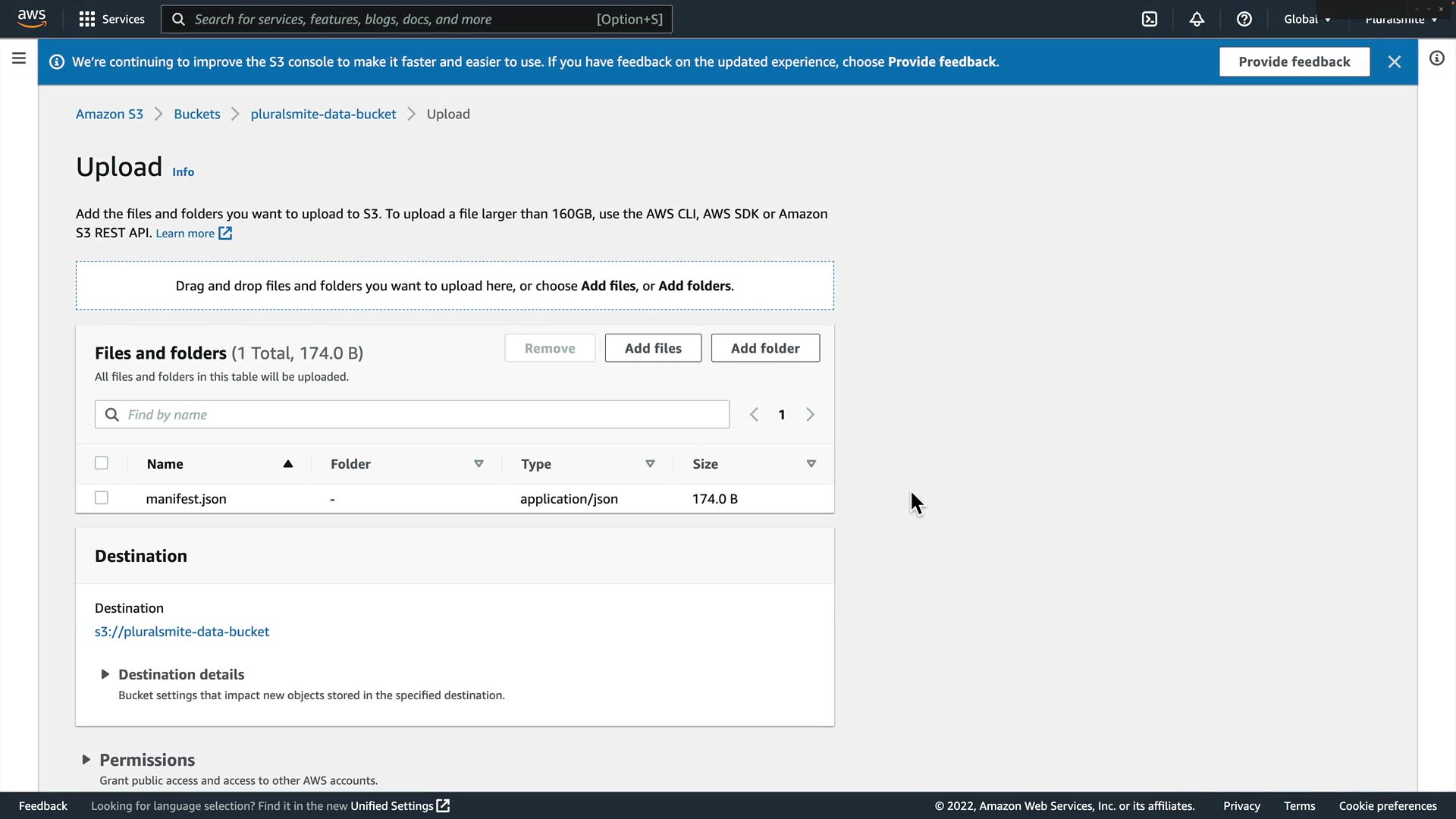This screenshot has height=819, width=1456.
Task: Go to pluralsmite-data-bucket breadcrumb
Action: coord(323,114)
